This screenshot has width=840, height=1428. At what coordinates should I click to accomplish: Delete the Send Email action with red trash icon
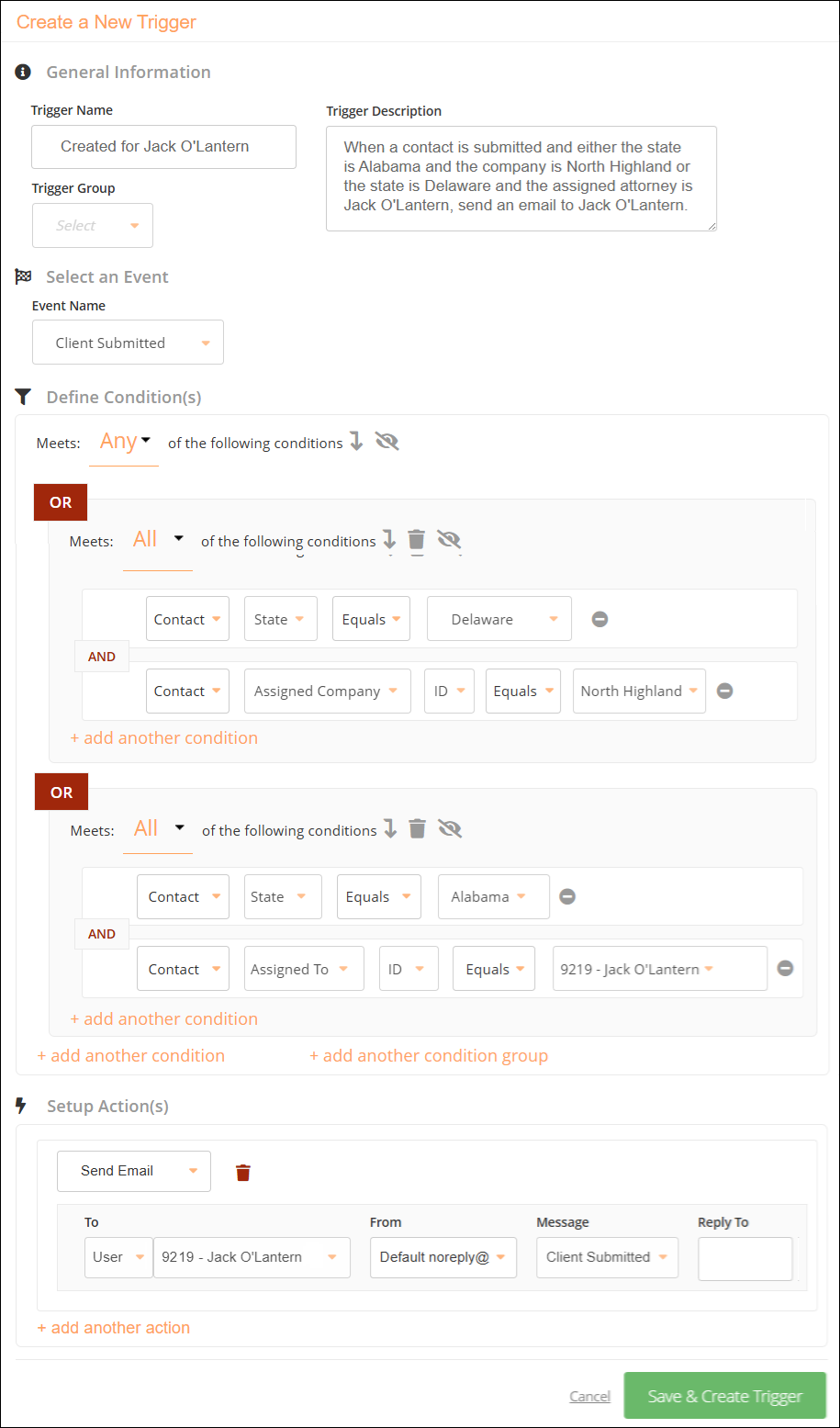(x=243, y=1172)
